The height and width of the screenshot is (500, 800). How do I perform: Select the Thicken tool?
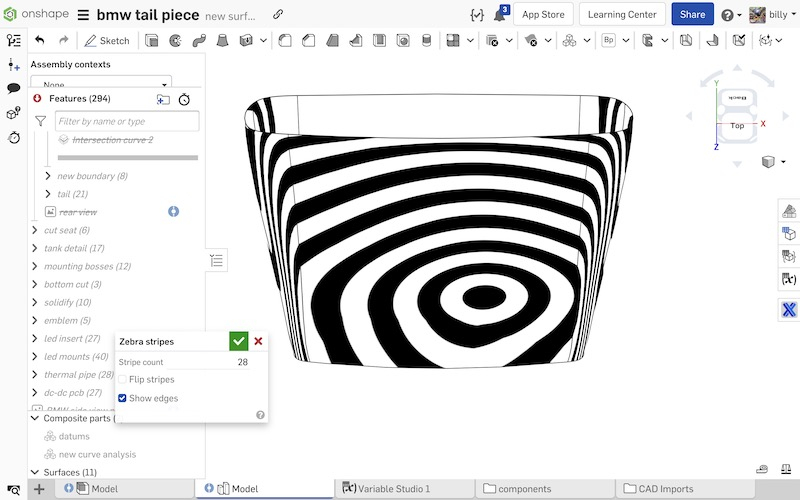click(246, 40)
